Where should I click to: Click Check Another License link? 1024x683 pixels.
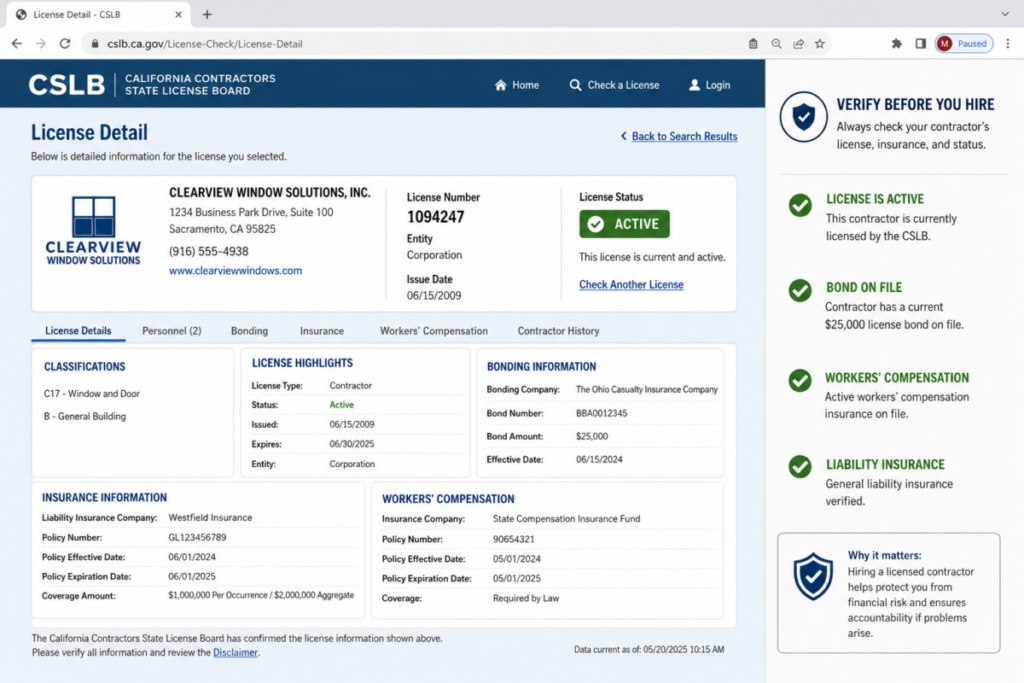pos(631,285)
